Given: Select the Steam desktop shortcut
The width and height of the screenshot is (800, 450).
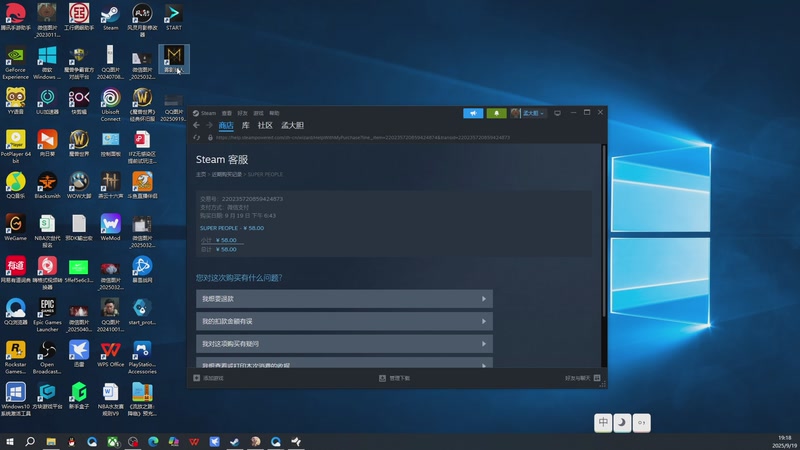Looking at the screenshot, I should [x=110, y=17].
